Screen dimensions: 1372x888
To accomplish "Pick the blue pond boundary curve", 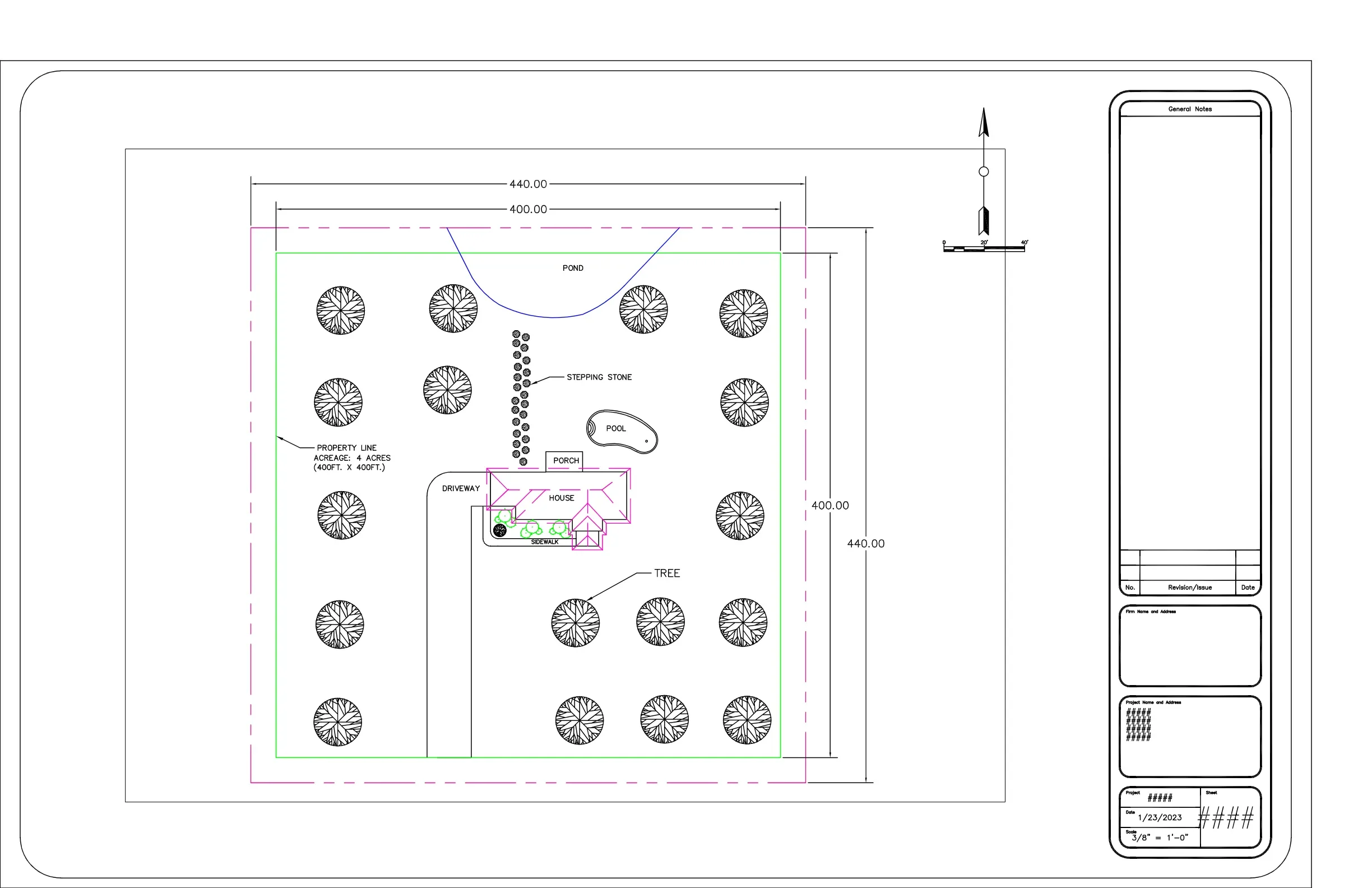I will pos(562,273).
